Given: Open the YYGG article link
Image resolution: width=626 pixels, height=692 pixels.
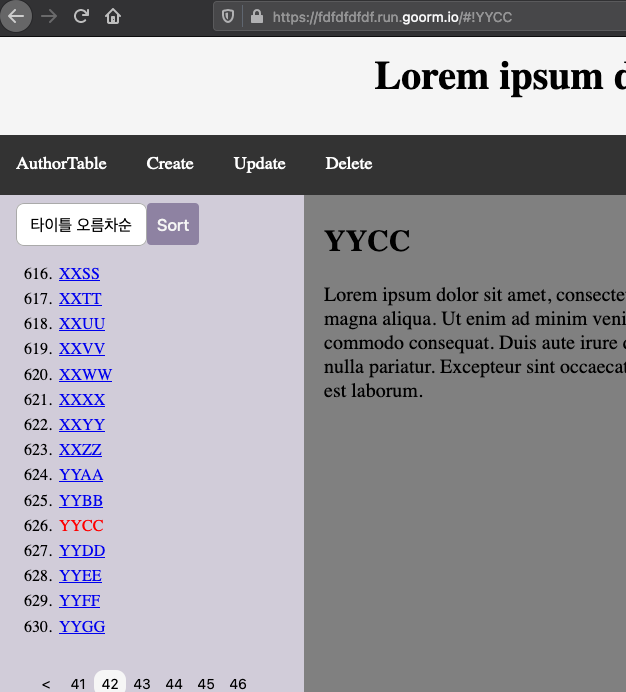Looking at the screenshot, I should point(82,627).
